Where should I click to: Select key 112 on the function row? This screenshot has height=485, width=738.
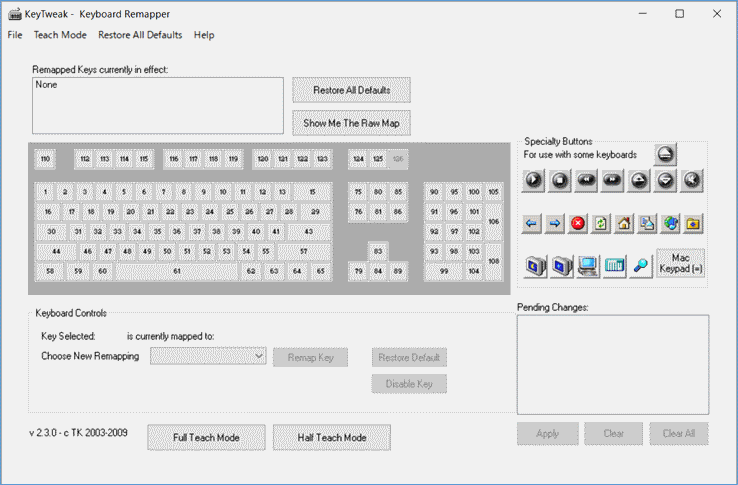click(85, 159)
